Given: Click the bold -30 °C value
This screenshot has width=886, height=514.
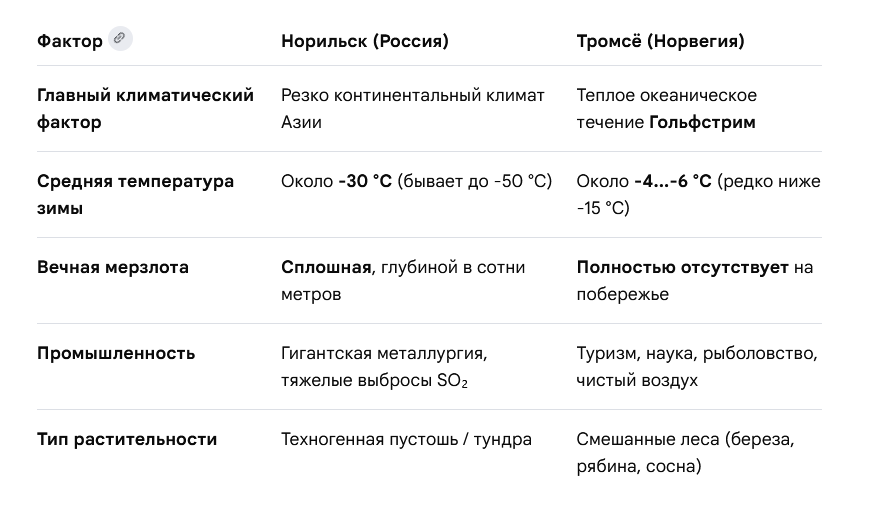Looking at the screenshot, I should [365, 181].
